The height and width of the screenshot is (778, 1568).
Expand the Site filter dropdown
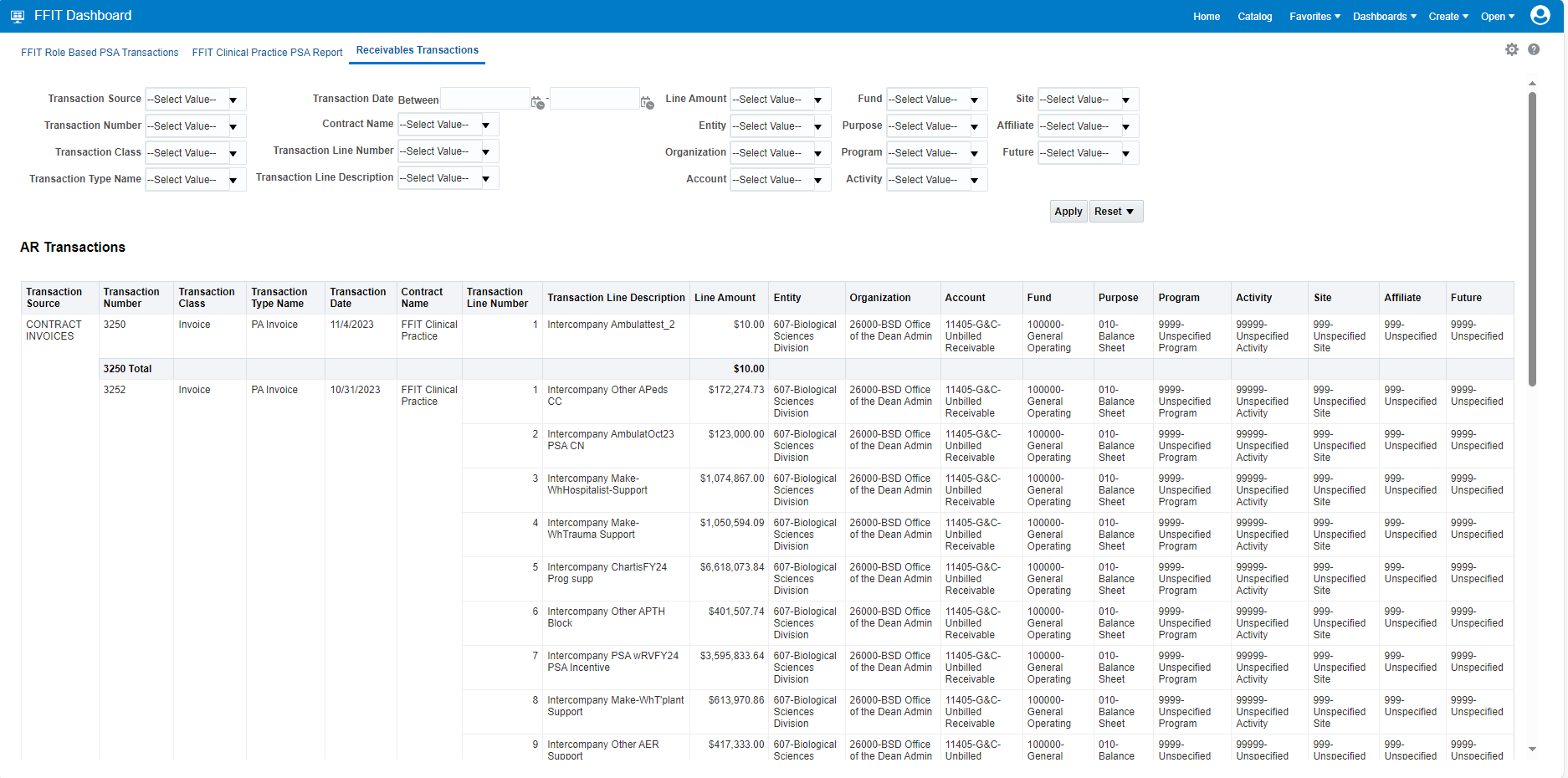1126,100
